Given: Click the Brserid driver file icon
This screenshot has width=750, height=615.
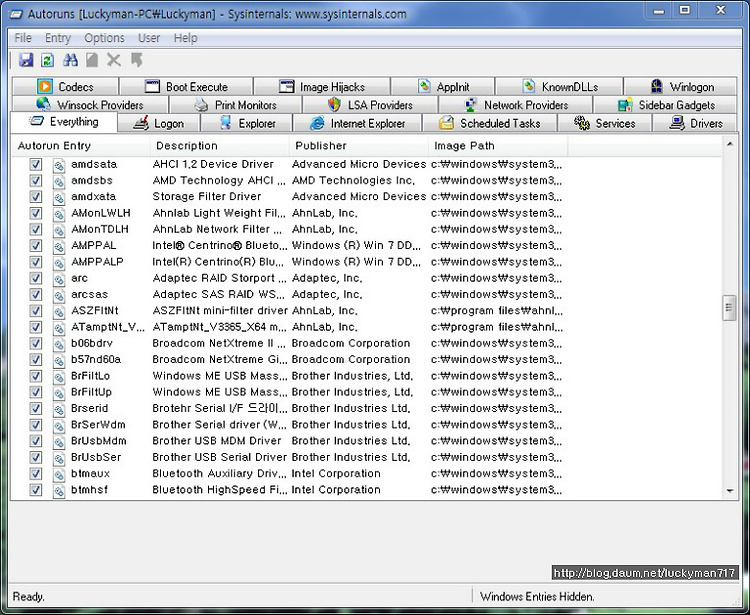Looking at the screenshot, I should pyautogui.click(x=59, y=409).
